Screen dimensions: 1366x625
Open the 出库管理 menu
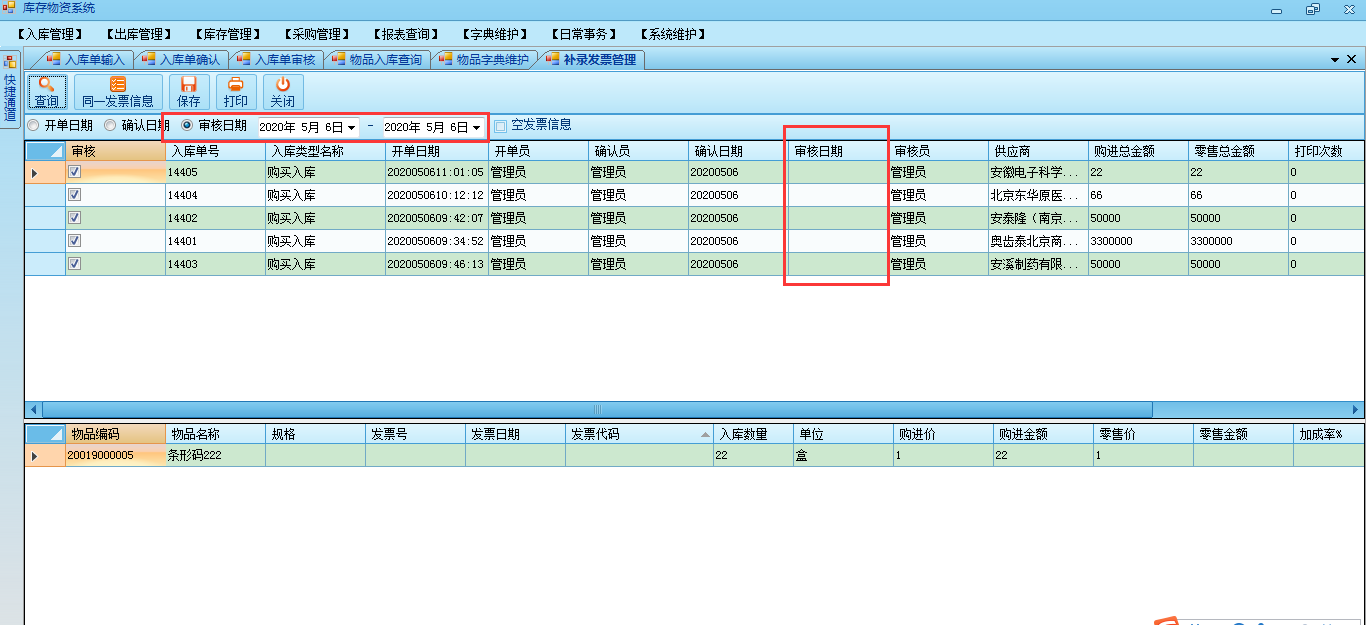click(139, 34)
